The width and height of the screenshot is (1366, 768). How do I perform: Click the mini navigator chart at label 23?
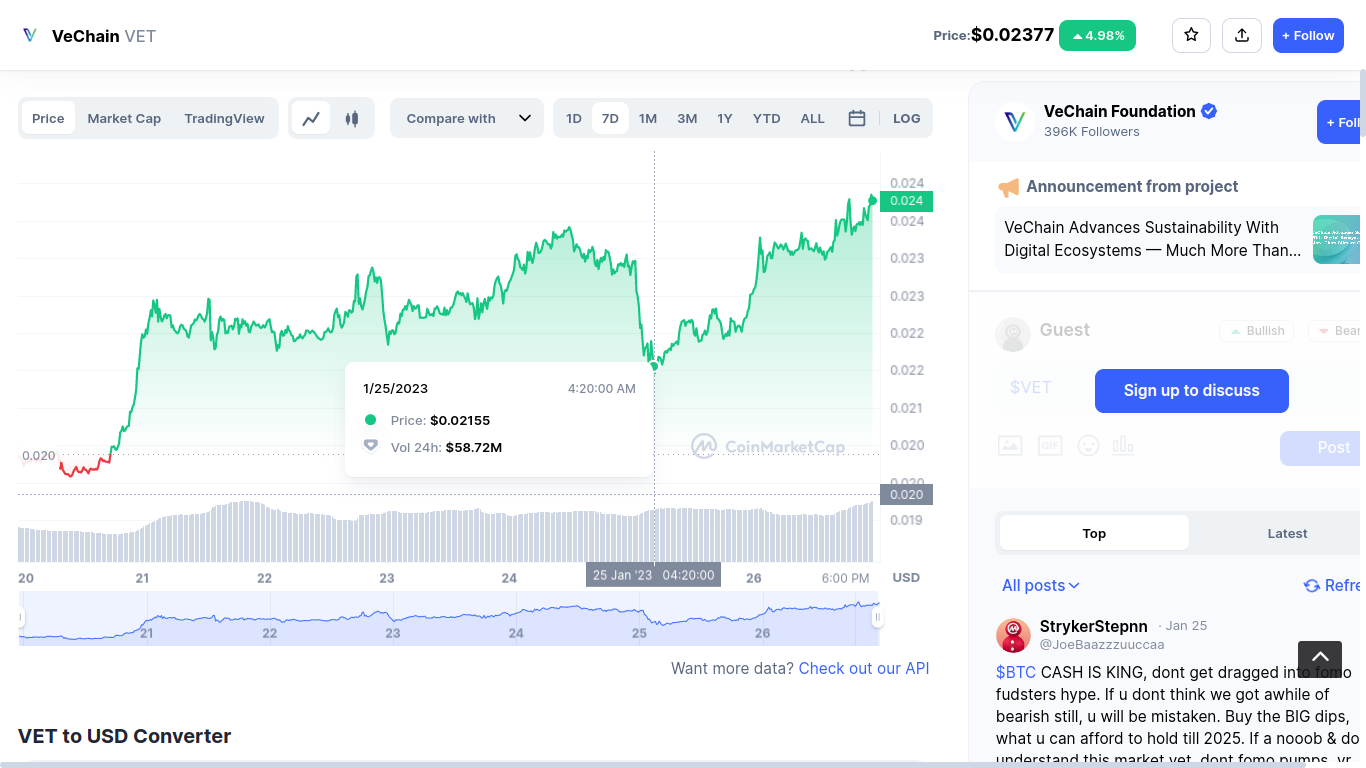[x=393, y=633]
